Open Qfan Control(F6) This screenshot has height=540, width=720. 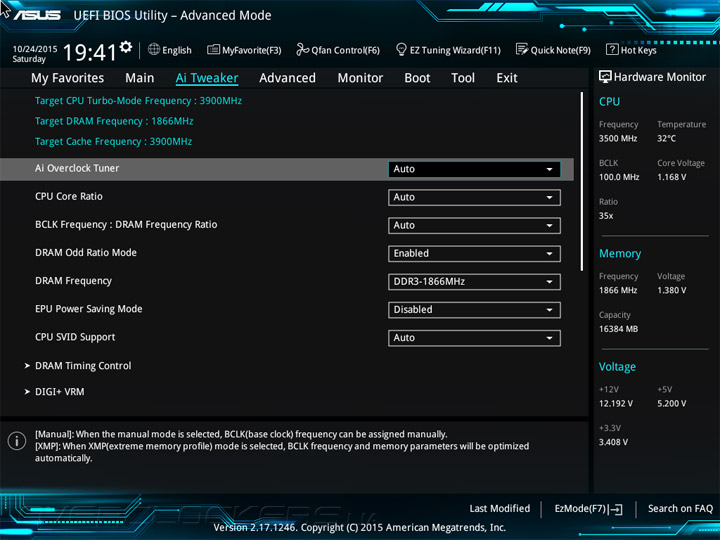[337, 50]
